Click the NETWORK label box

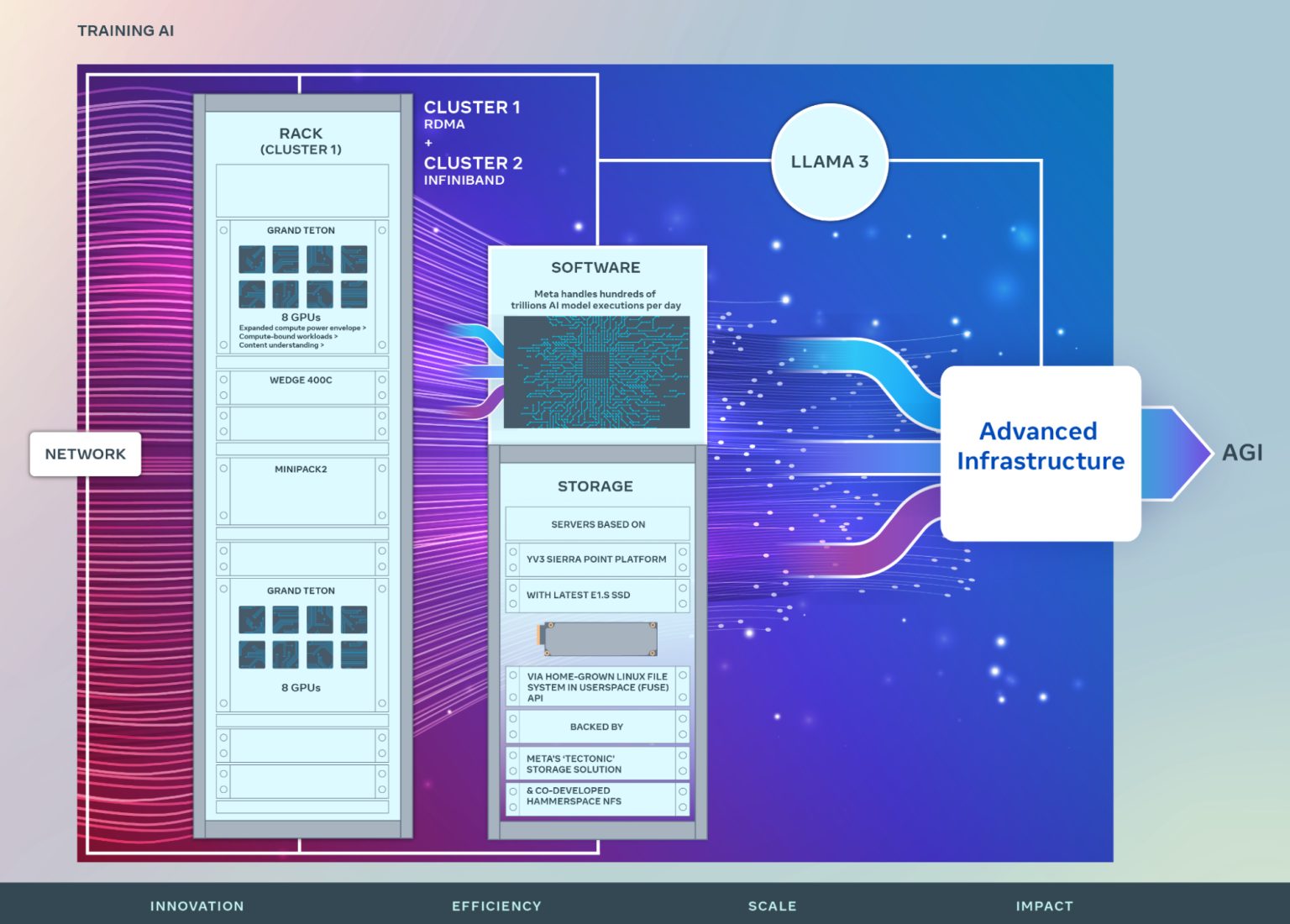pos(86,454)
